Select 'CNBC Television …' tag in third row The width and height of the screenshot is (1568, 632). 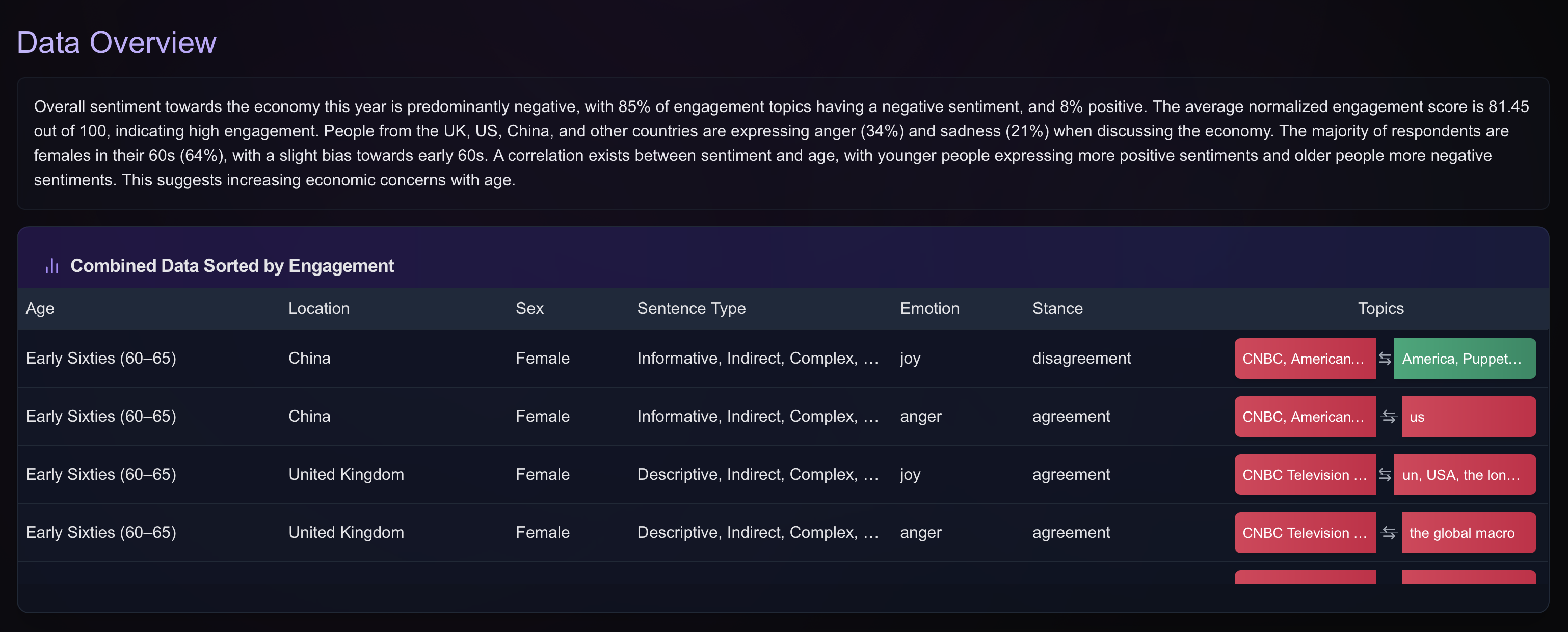[x=1305, y=475]
